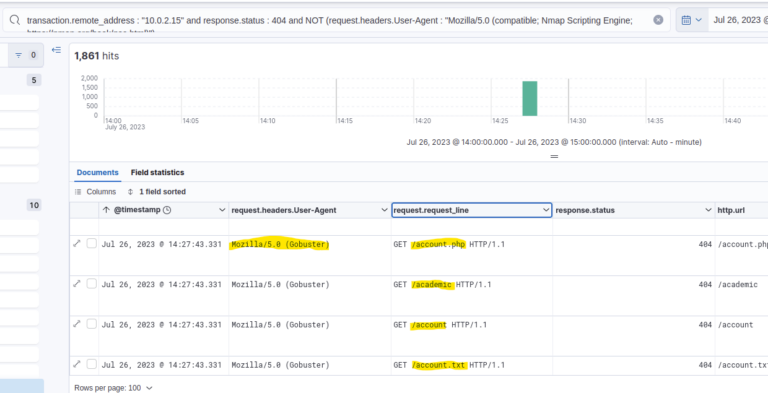Select checkbox for the /account.txt row
This screenshot has height=393, width=768.
point(92,364)
